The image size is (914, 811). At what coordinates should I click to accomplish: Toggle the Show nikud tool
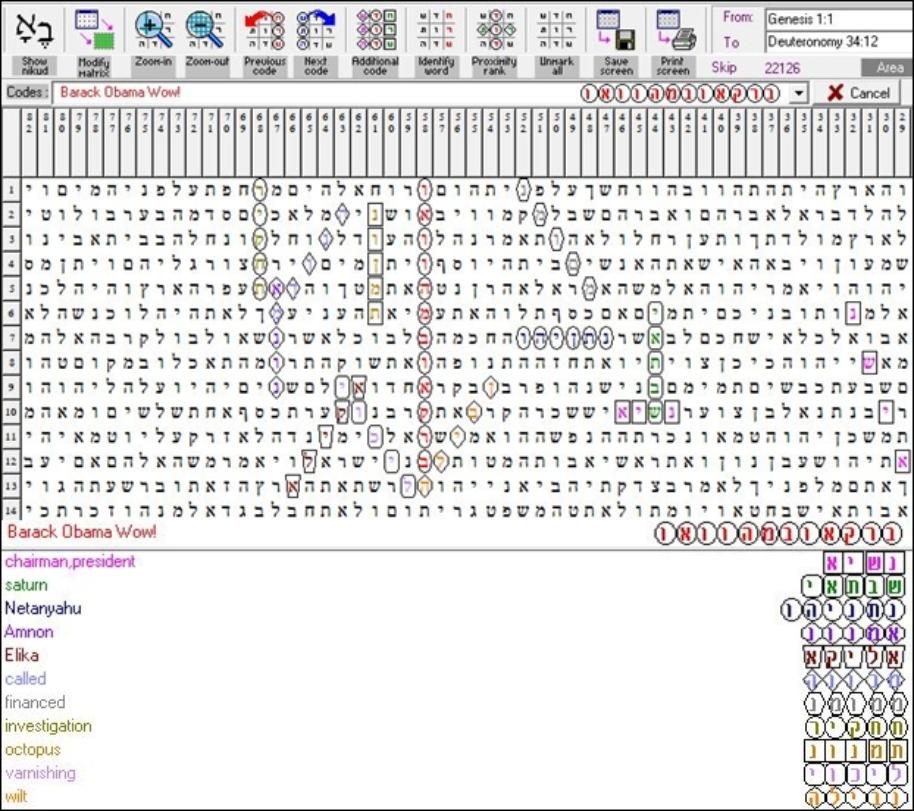click(34, 41)
